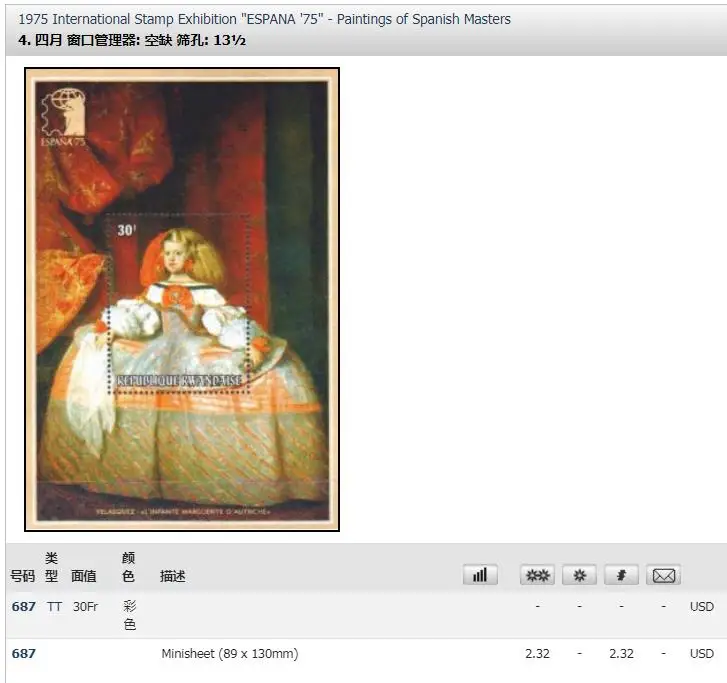Click the 号码 column header
Screen dimensions: 727x683
(23, 576)
